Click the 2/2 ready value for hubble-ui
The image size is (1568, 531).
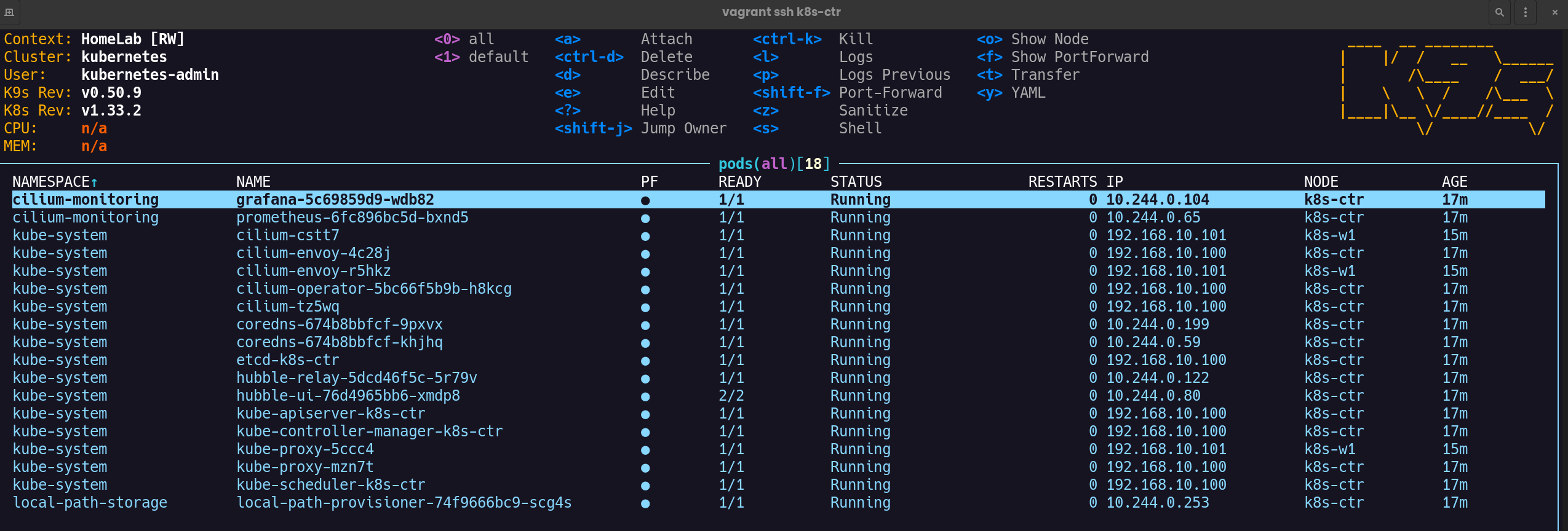click(731, 396)
